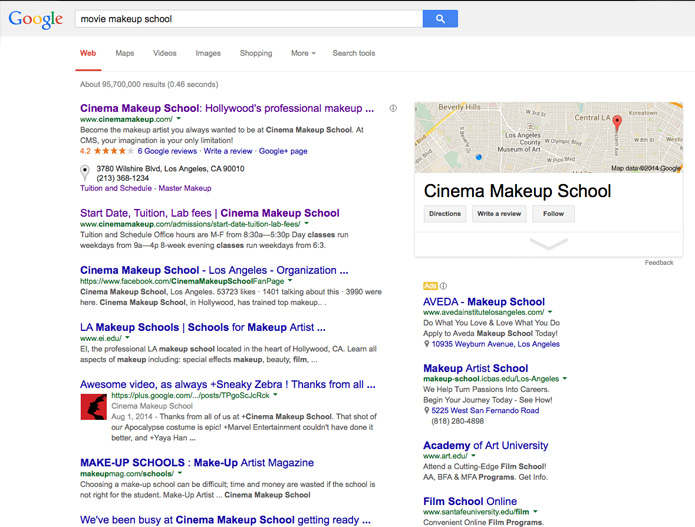Open dropdown arrow next to www.art.edu/
The image size is (695, 527).
473,456
